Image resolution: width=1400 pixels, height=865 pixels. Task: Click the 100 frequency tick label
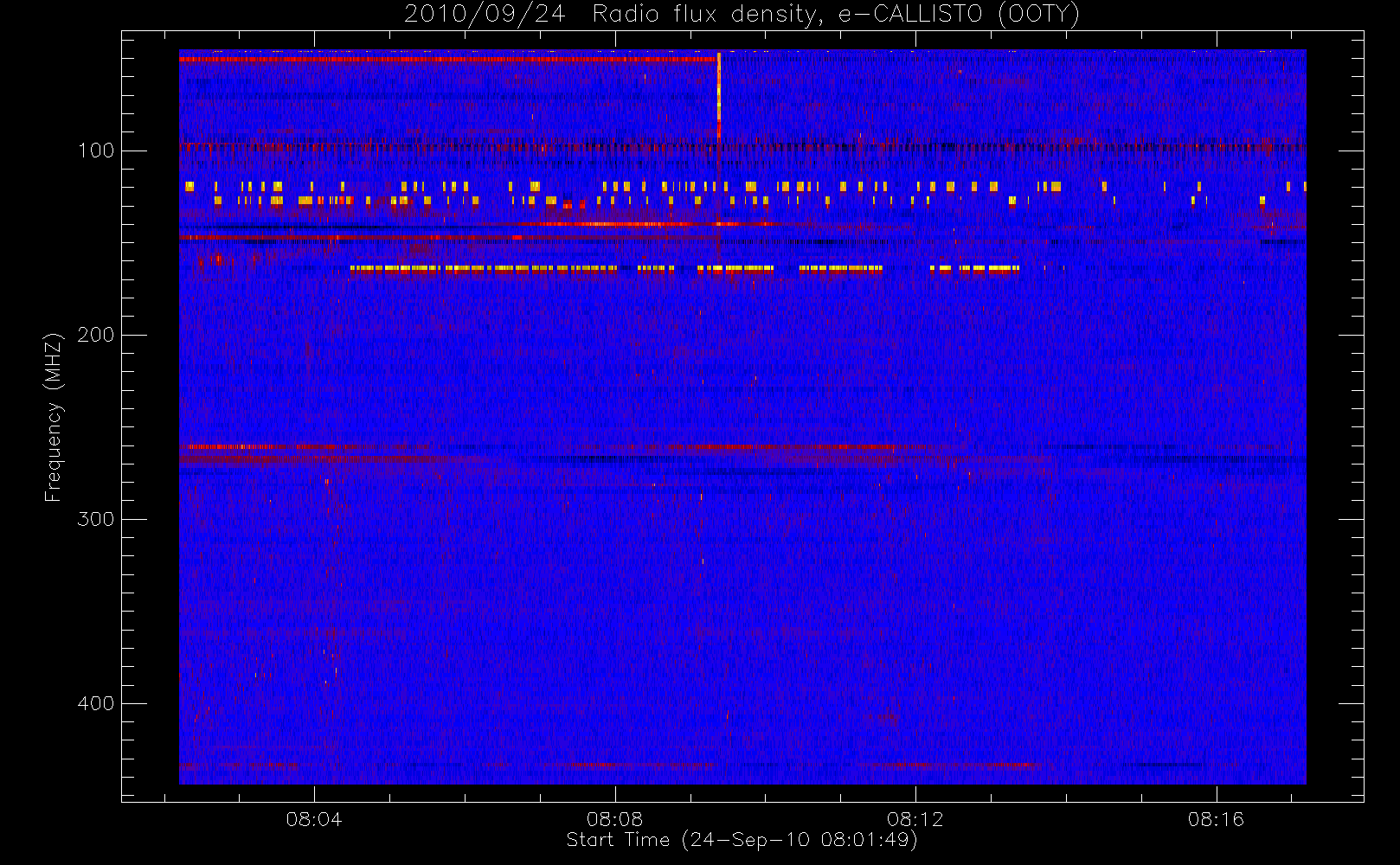click(x=95, y=151)
